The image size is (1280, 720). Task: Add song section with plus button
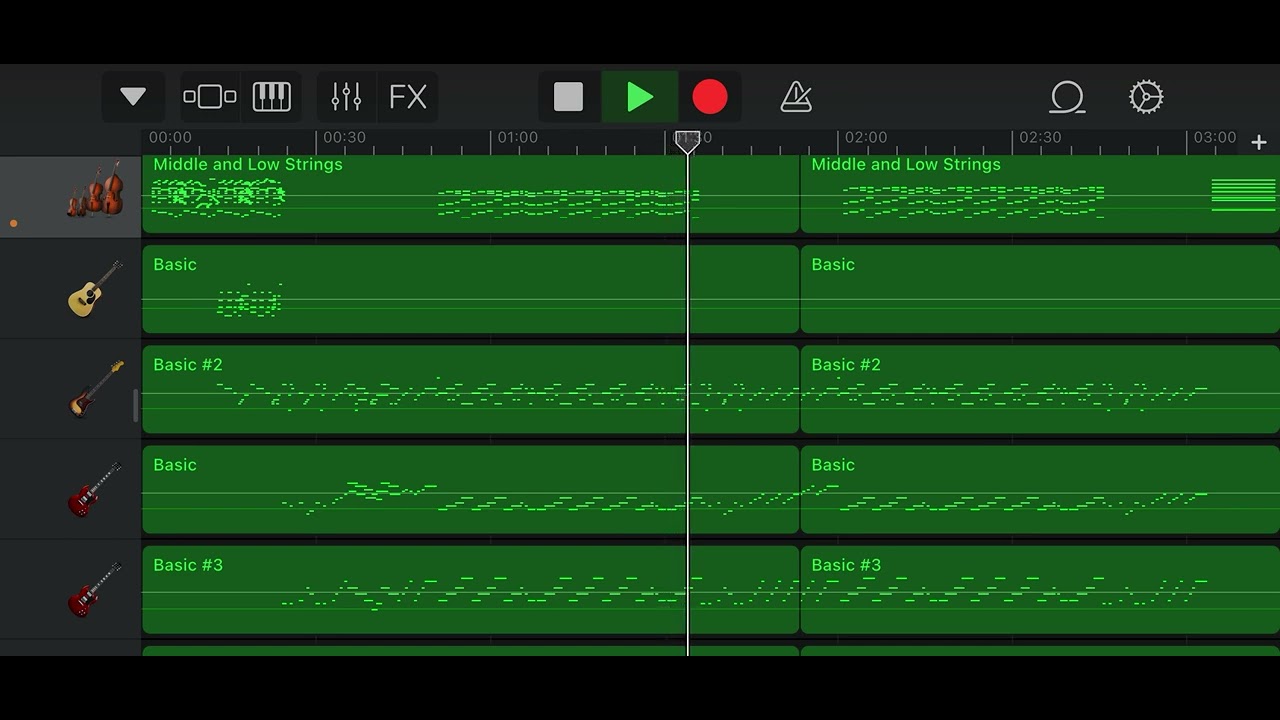1259,142
